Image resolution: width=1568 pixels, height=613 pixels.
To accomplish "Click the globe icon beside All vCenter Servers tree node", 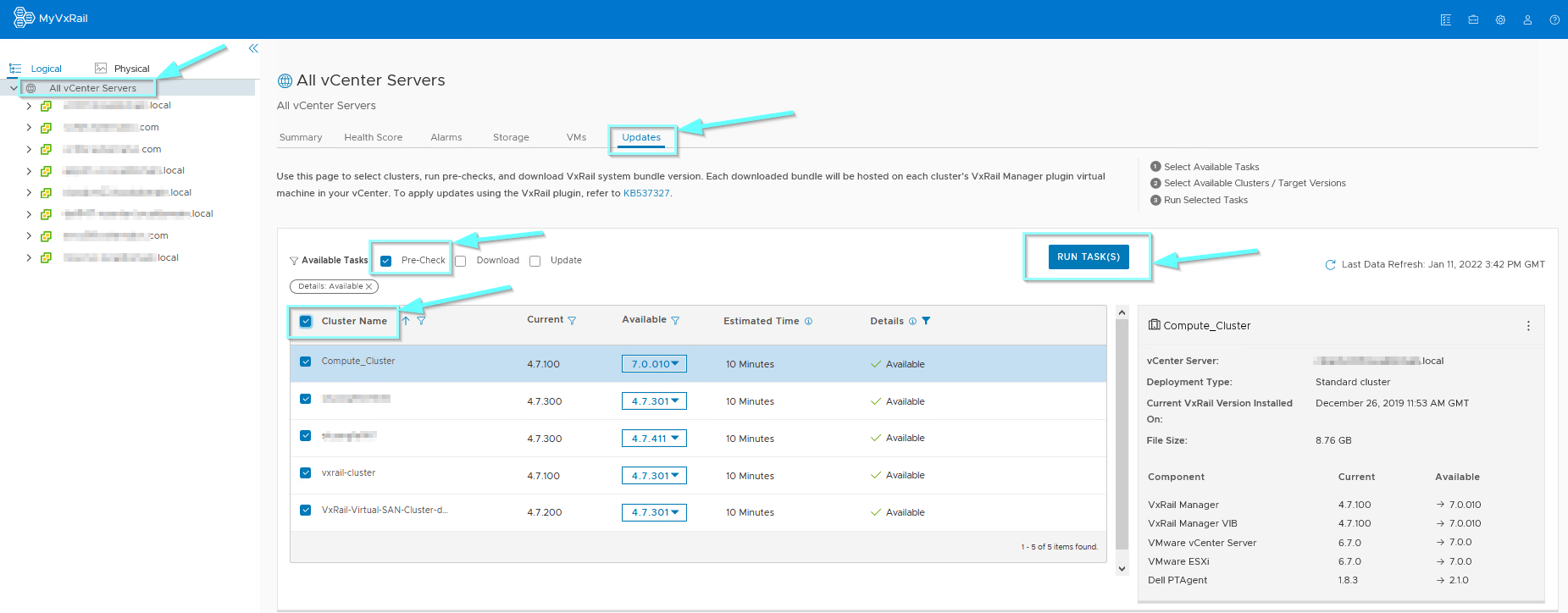I will (31, 88).
